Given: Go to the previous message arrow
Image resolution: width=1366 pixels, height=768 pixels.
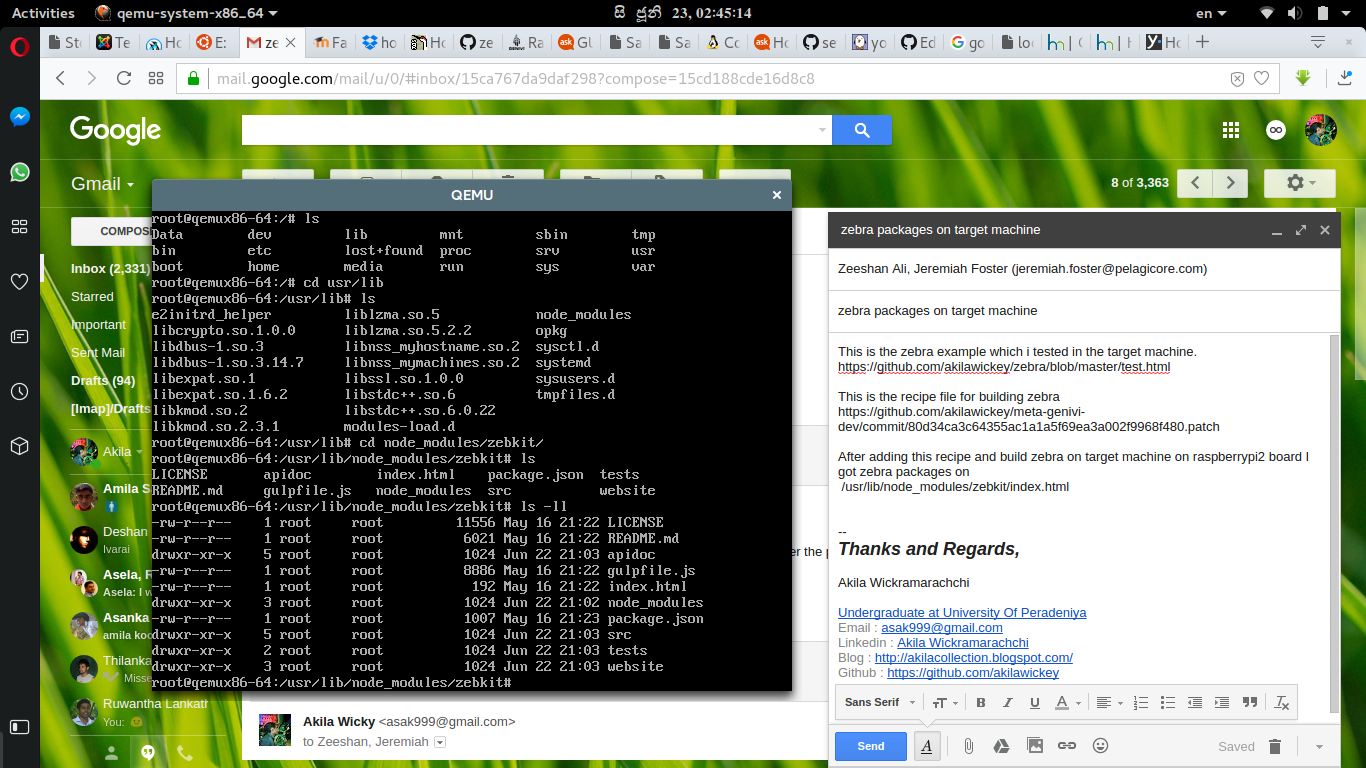Looking at the screenshot, I should [x=1195, y=183].
